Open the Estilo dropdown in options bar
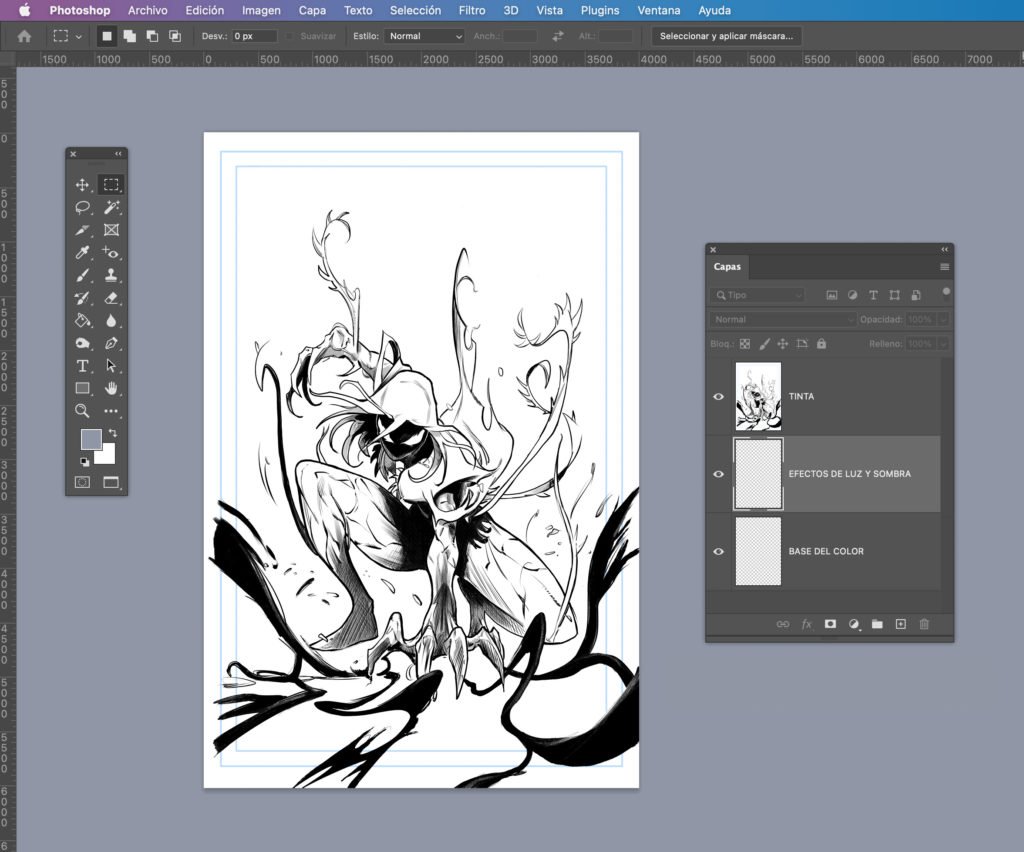Viewport: 1024px width, 852px height. 425,36
